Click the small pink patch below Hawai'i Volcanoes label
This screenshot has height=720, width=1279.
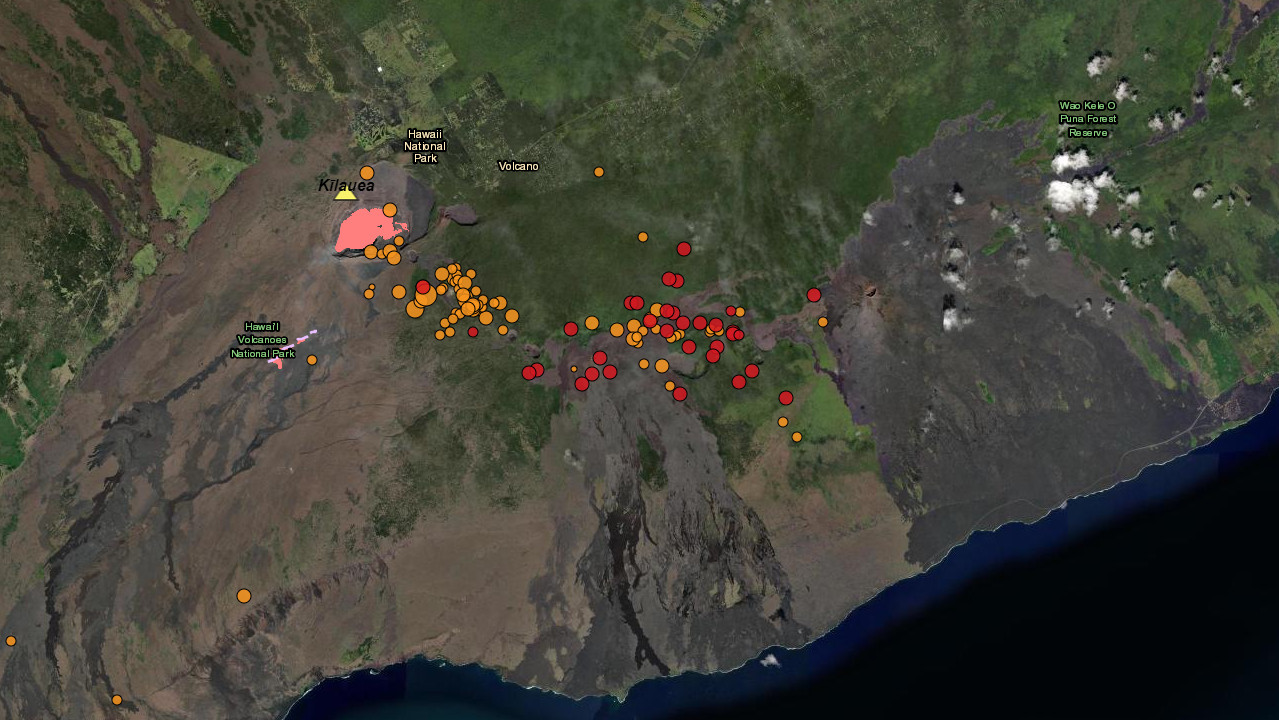(x=275, y=363)
